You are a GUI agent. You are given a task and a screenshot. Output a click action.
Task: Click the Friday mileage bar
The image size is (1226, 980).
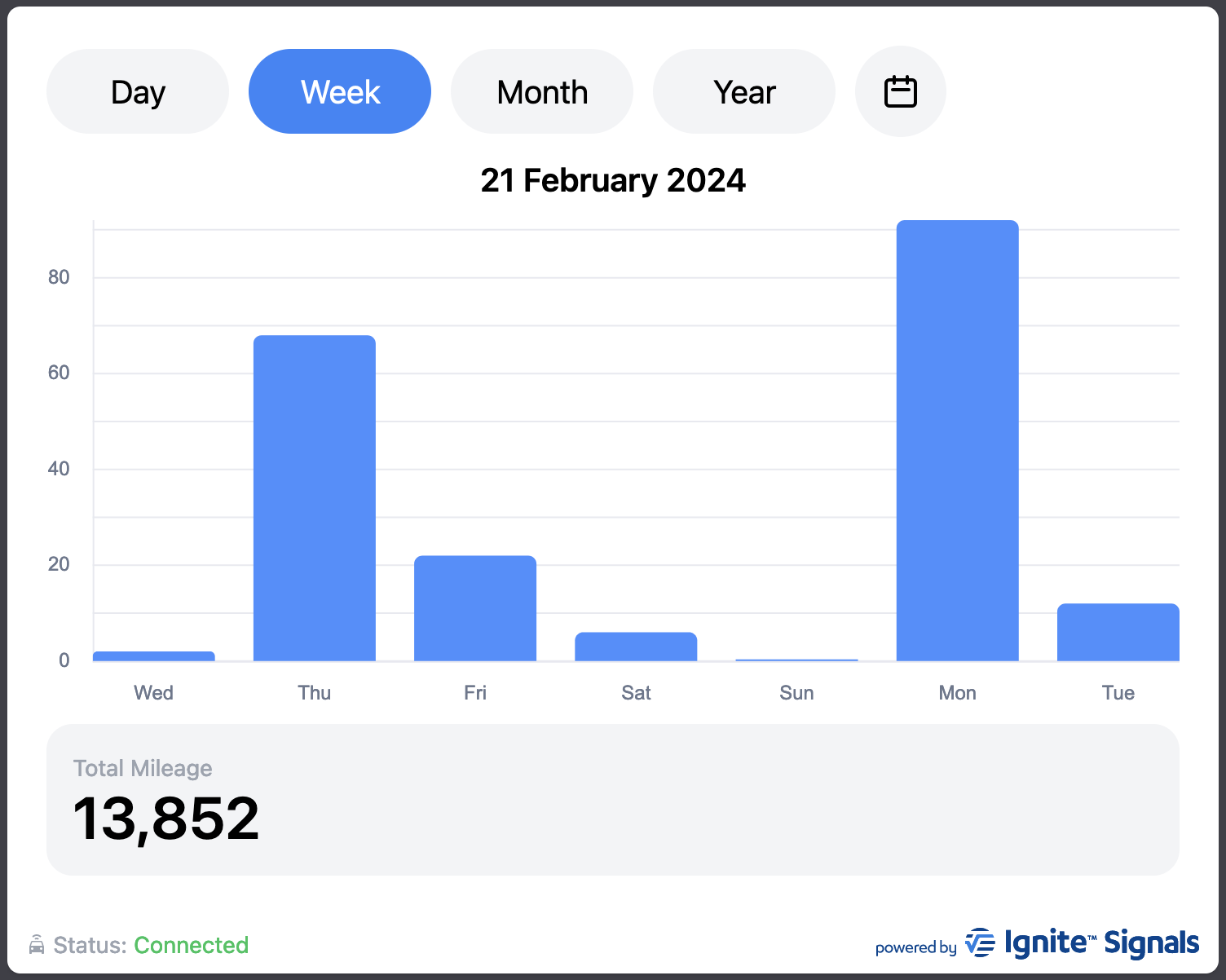point(475,608)
